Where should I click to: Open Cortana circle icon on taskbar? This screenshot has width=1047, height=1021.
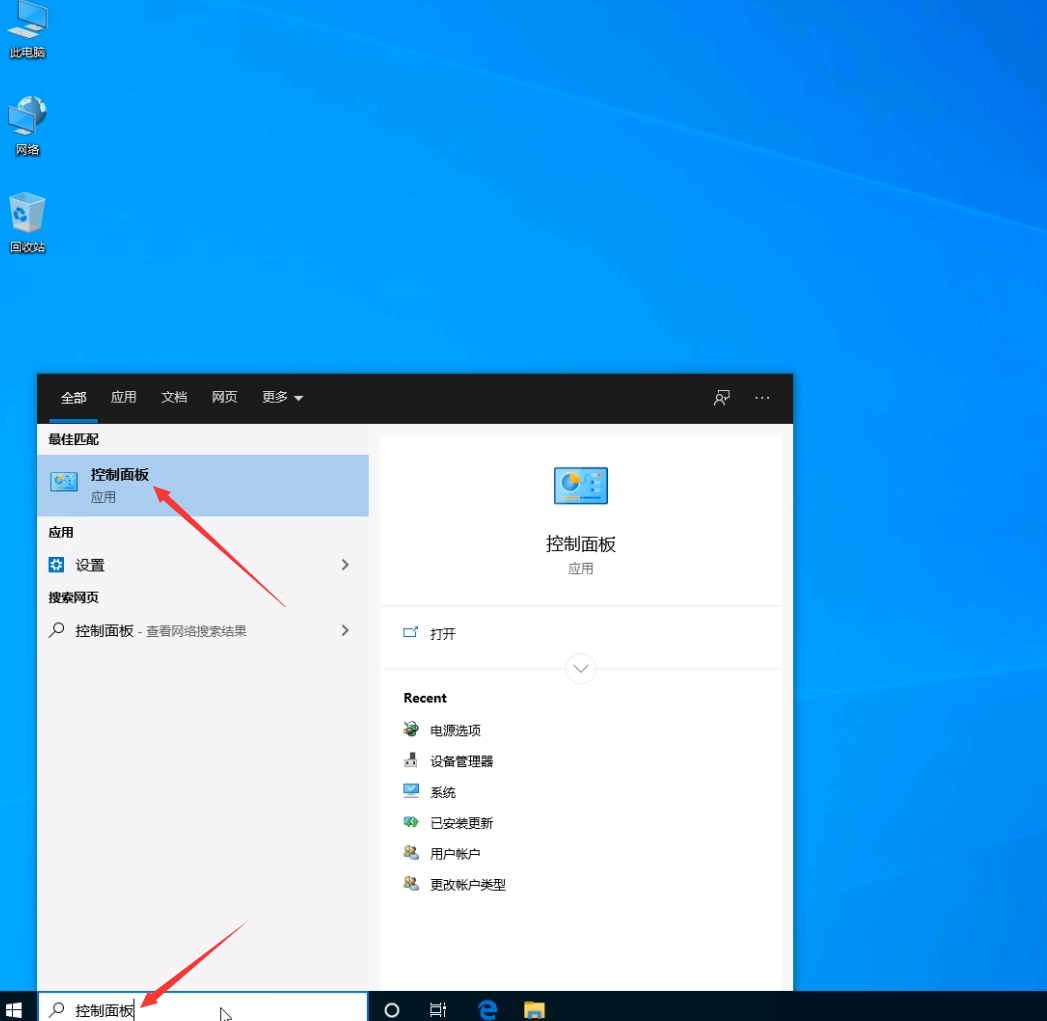pyautogui.click(x=392, y=1010)
